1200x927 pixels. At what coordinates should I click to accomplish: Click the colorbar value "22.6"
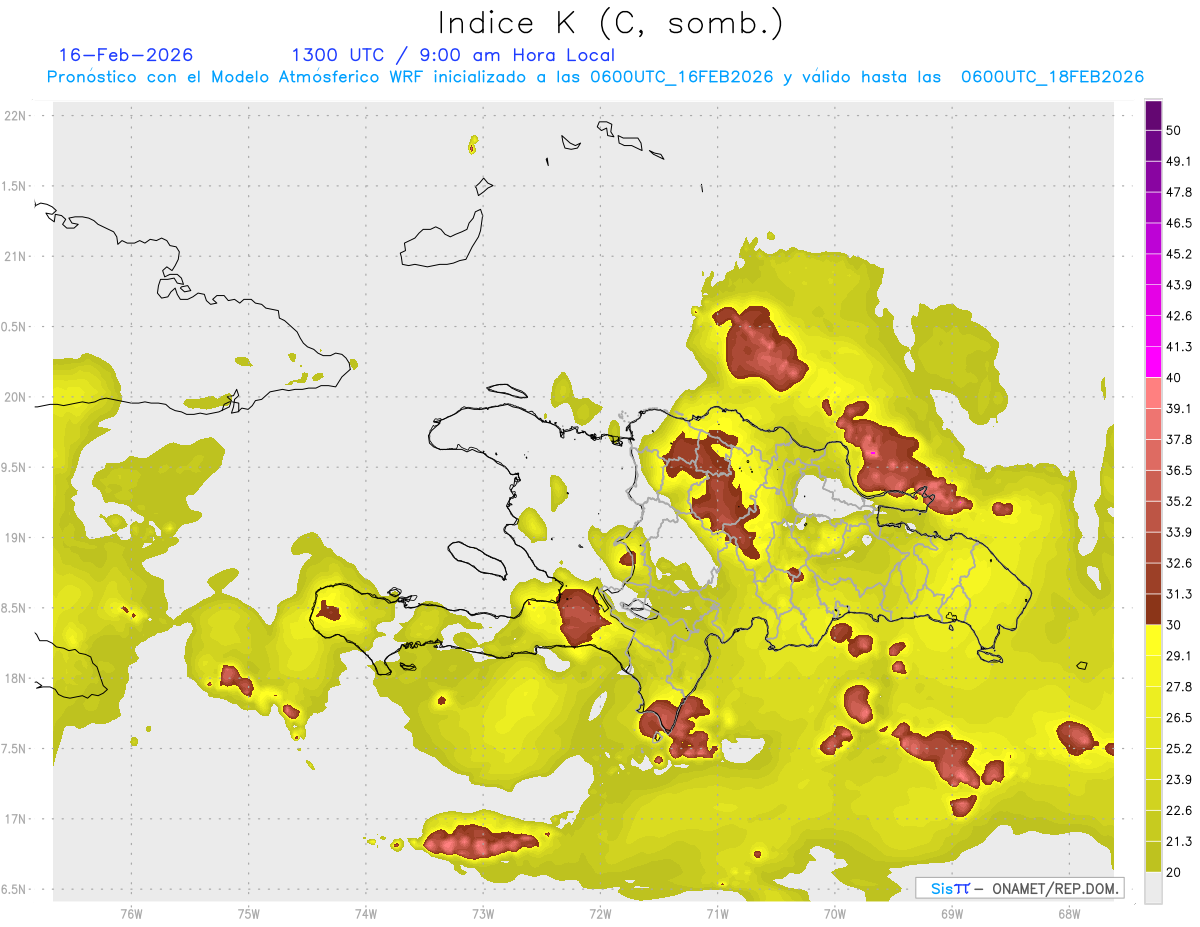tap(1179, 810)
